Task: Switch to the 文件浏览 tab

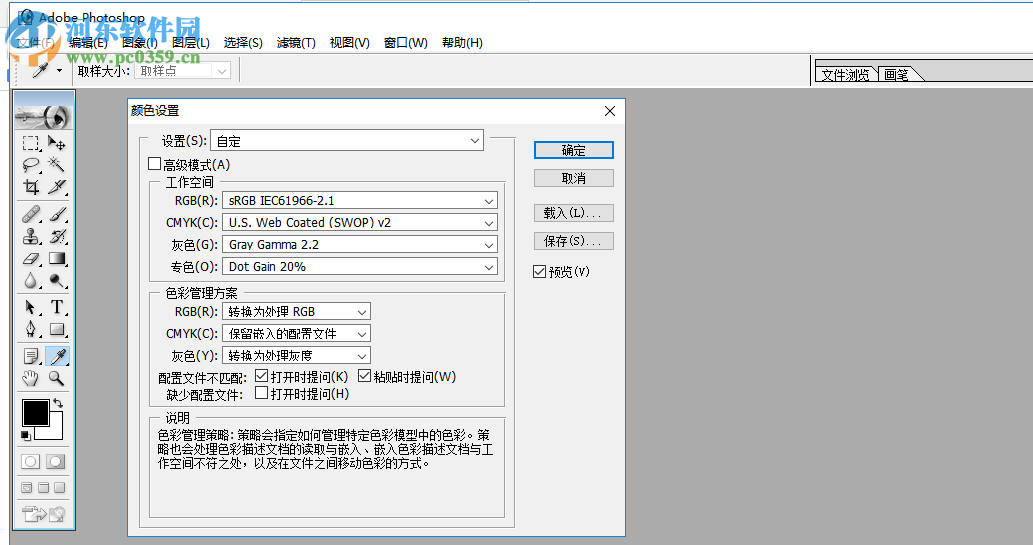Action: 846,74
